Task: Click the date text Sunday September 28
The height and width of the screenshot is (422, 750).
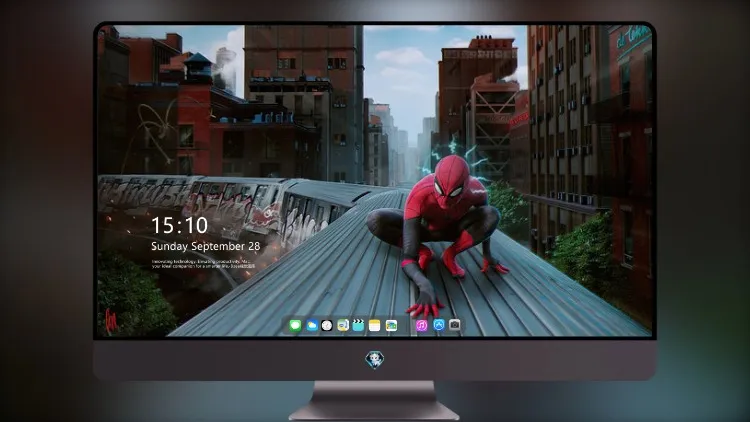Action: (x=206, y=246)
